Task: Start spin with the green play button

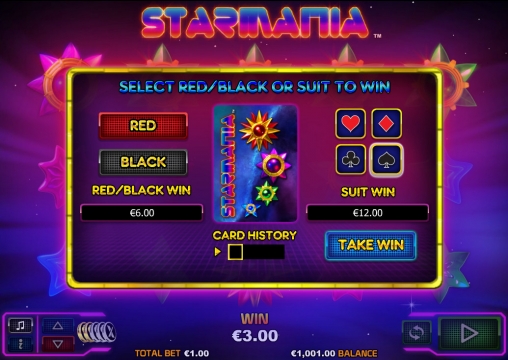Action: click(x=469, y=333)
